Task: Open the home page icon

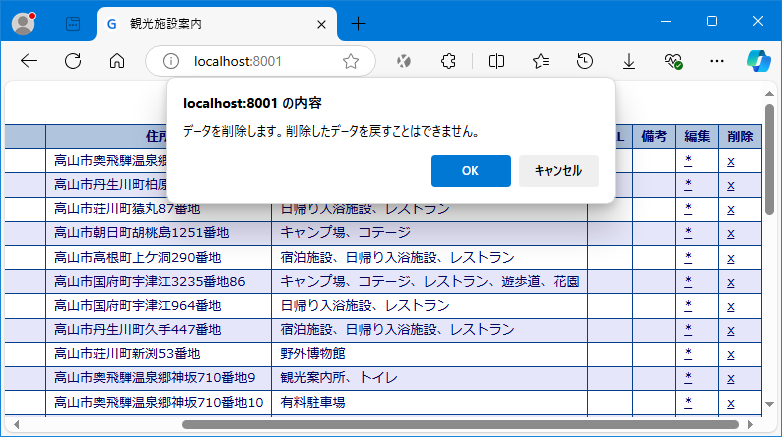Action: (x=117, y=61)
